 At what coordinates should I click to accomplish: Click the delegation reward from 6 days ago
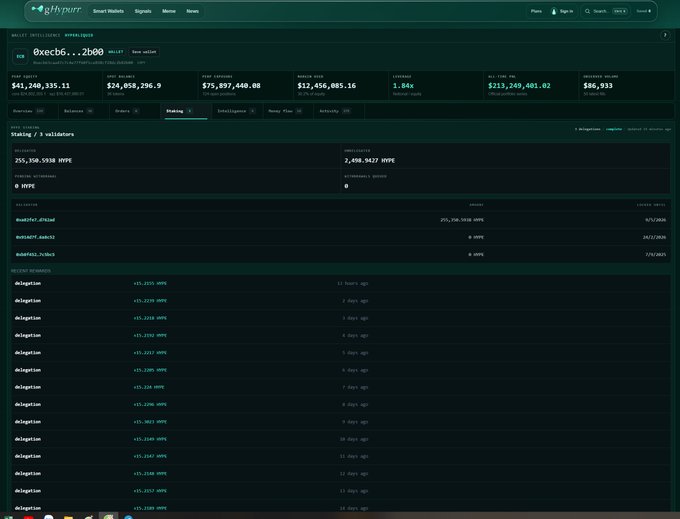(340, 370)
